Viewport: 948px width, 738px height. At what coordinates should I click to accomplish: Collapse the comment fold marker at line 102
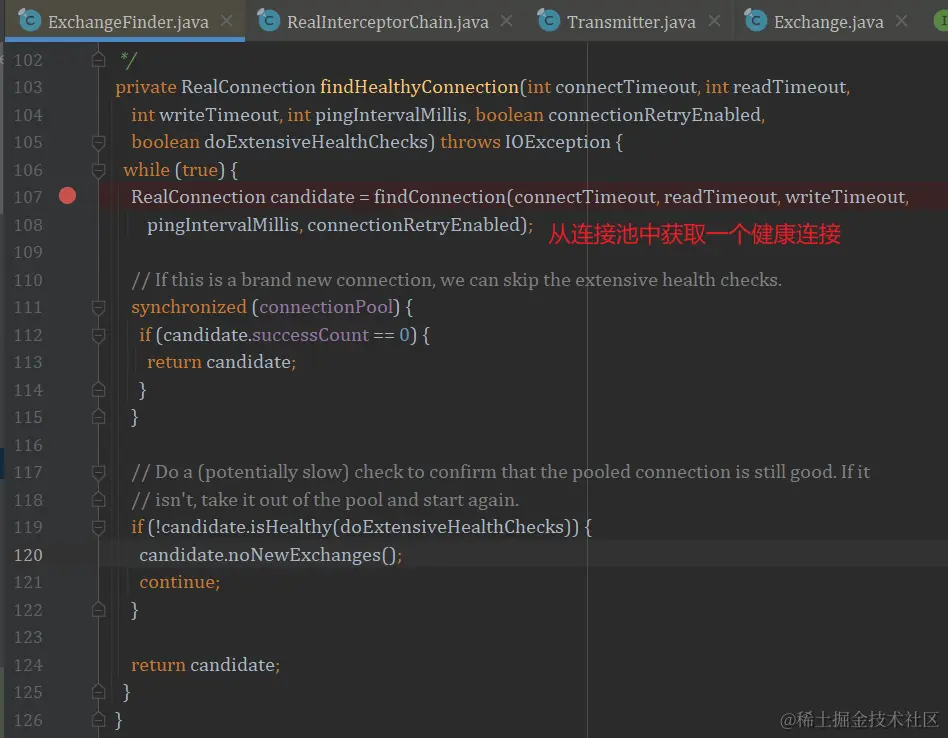98,60
